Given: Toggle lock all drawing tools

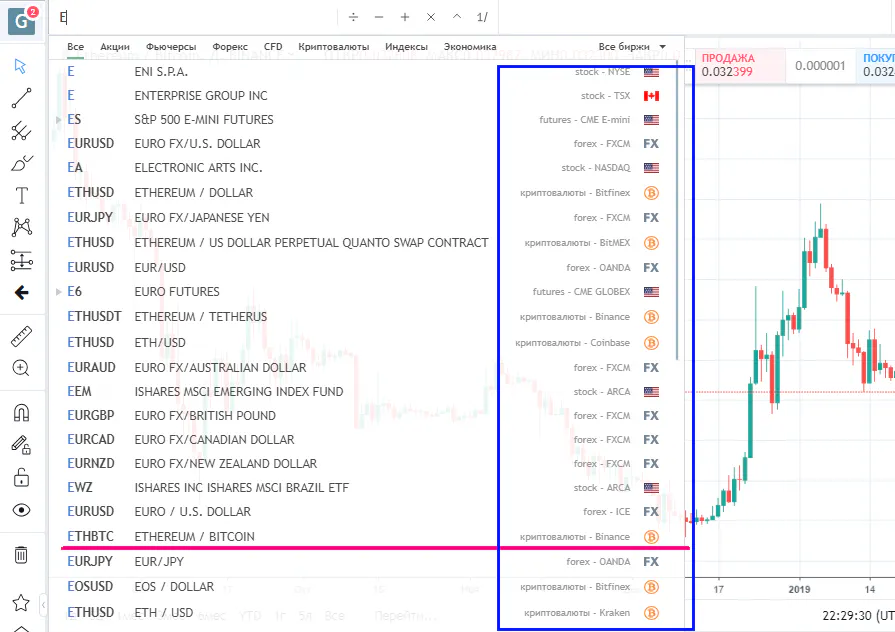Looking at the screenshot, I should [22, 477].
